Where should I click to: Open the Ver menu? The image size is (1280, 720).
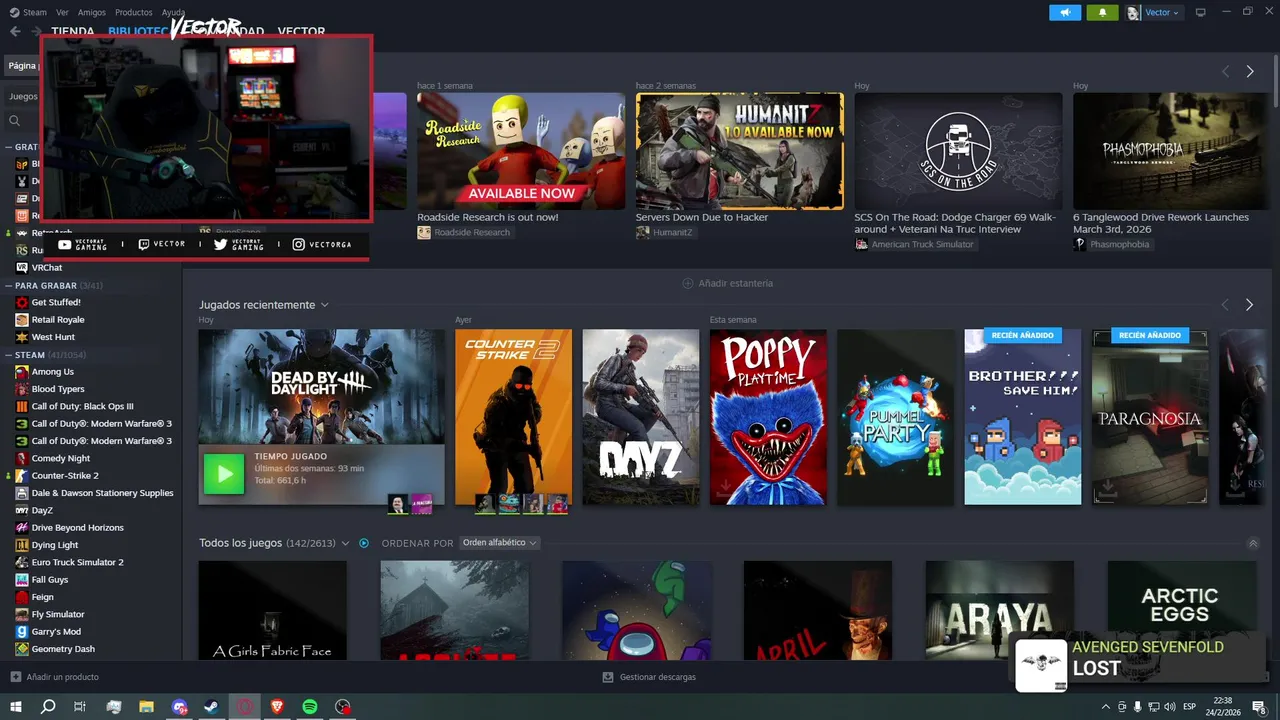point(62,12)
